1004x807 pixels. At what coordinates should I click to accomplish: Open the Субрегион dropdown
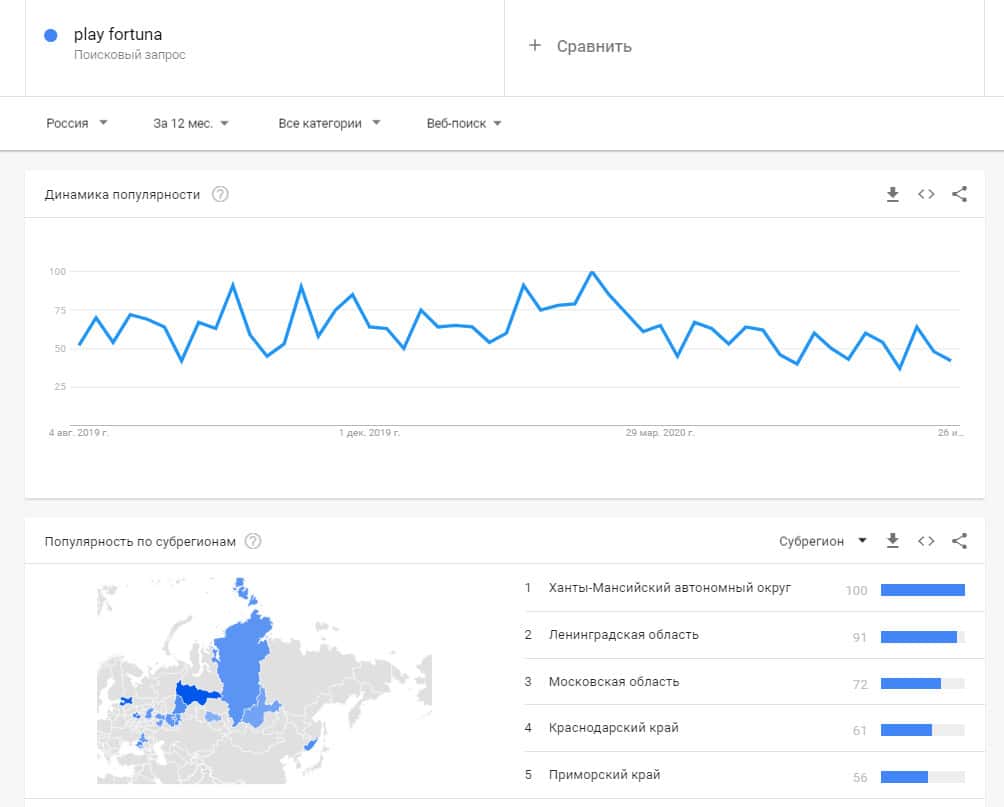(x=823, y=541)
